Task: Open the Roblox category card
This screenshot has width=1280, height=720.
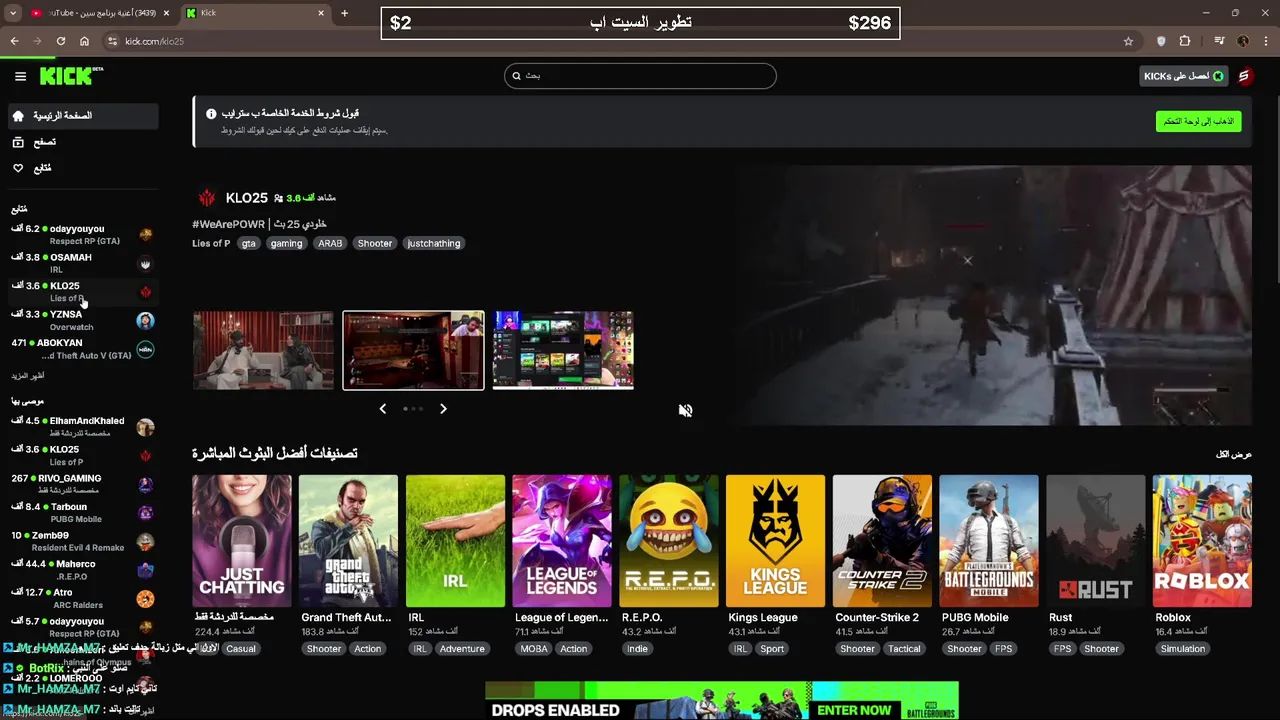Action: [x=1202, y=541]
